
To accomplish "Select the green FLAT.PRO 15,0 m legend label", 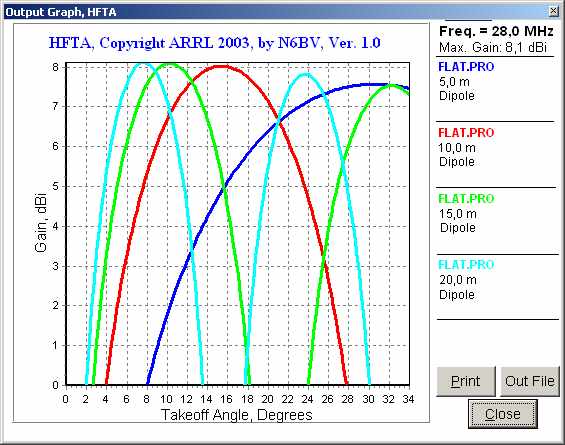I will 466,199.
